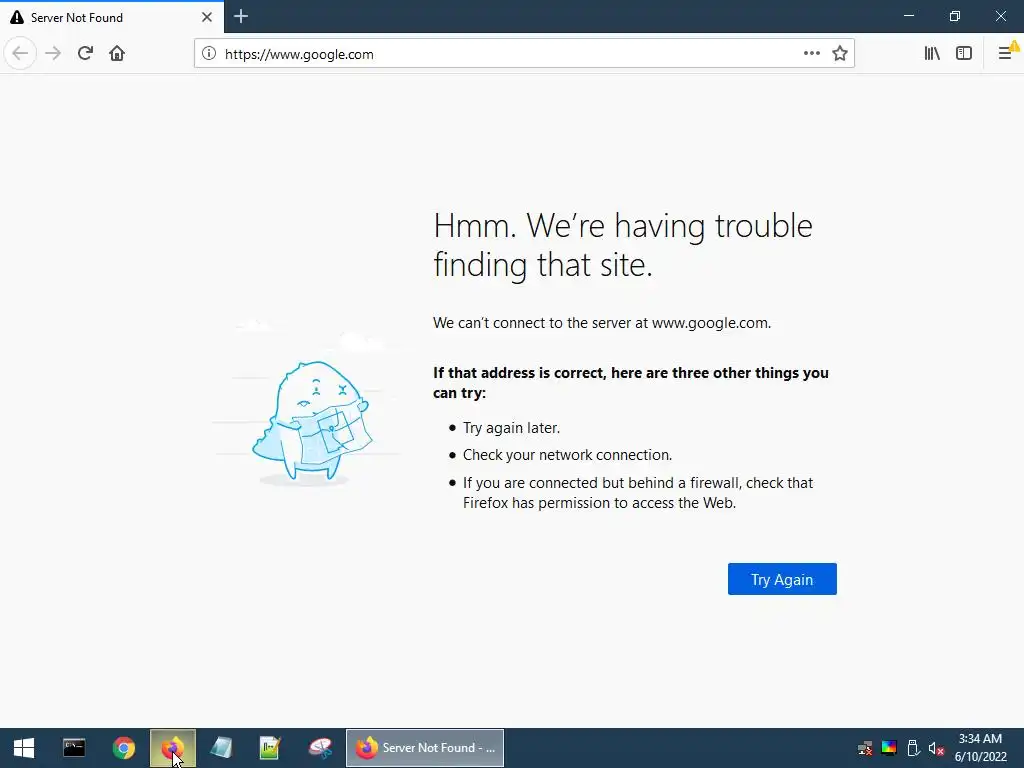Screen dimensions: 1024x768
Task: Open the Snipping Tool taskbar icon
Action: (320, 748)
